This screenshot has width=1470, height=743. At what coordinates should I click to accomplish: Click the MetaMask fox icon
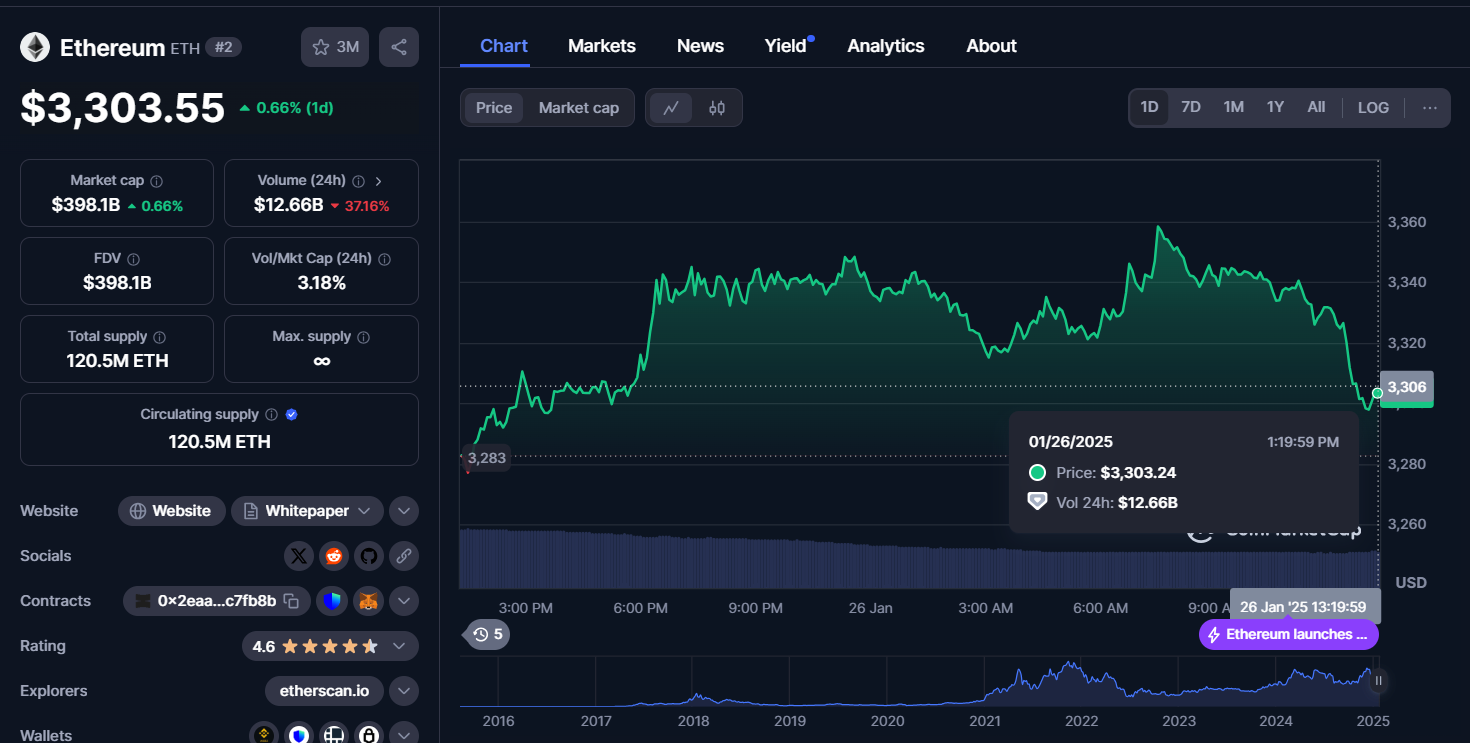point(369,601)
